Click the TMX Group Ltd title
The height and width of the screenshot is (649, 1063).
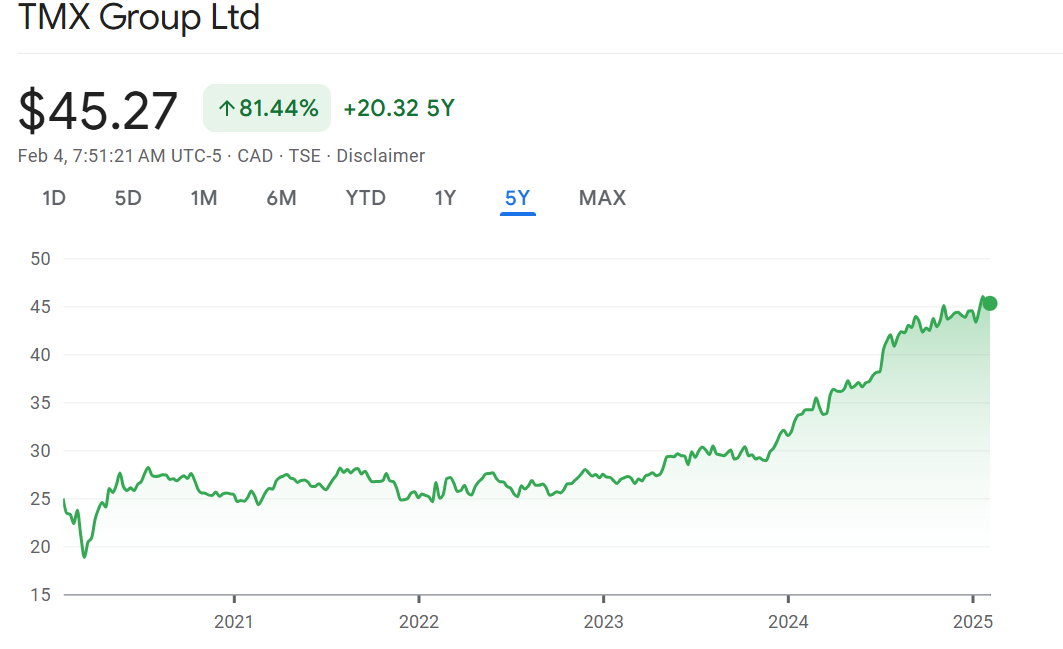pos(139,18)
